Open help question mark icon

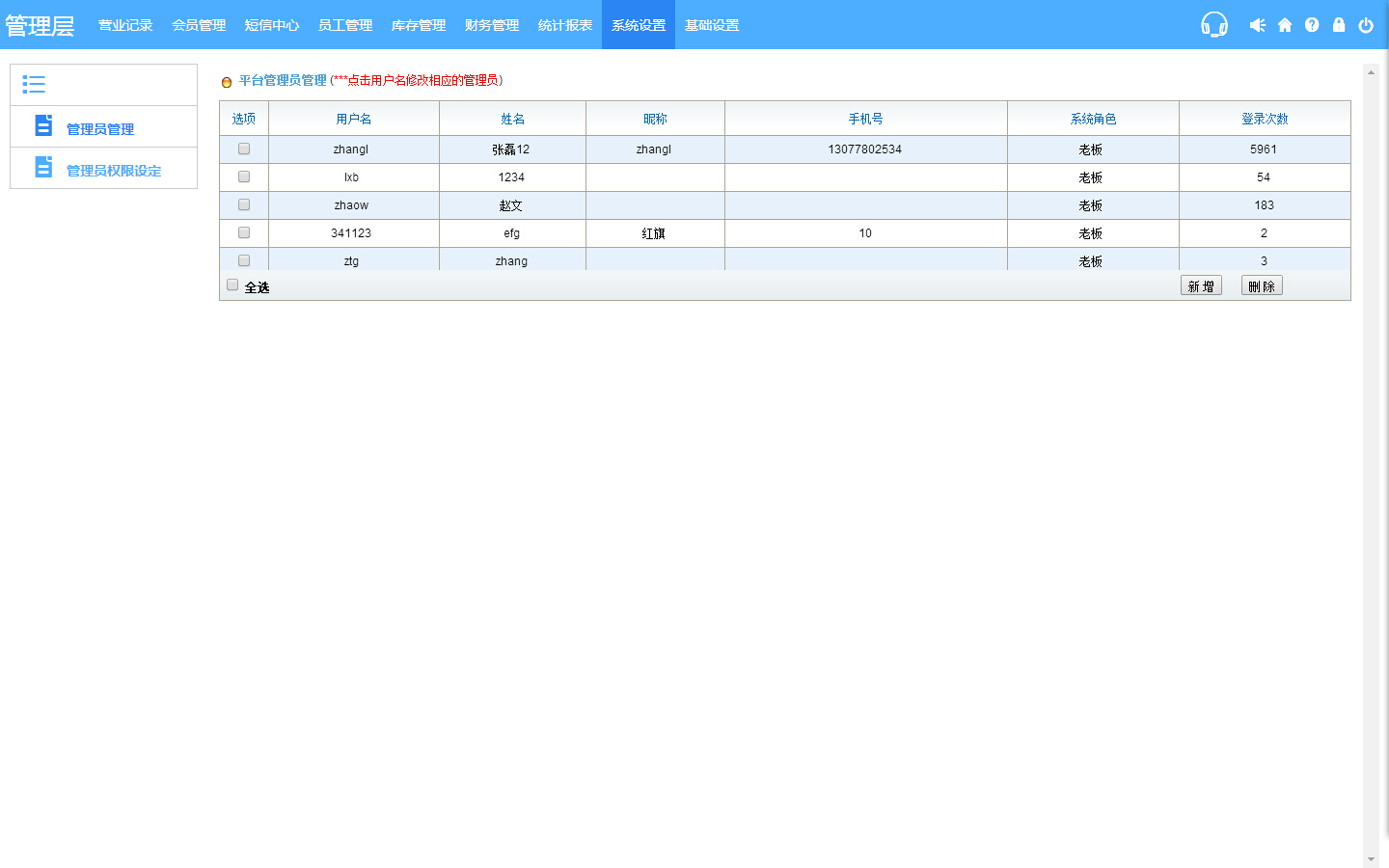click(1312, 25)
